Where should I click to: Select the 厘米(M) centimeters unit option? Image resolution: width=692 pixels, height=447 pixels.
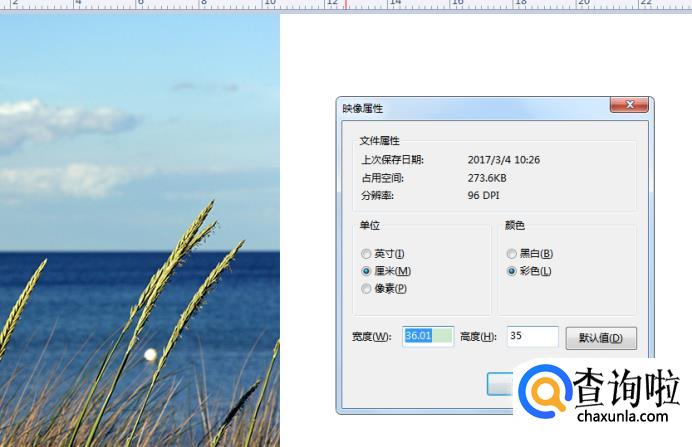click(386, 271)
